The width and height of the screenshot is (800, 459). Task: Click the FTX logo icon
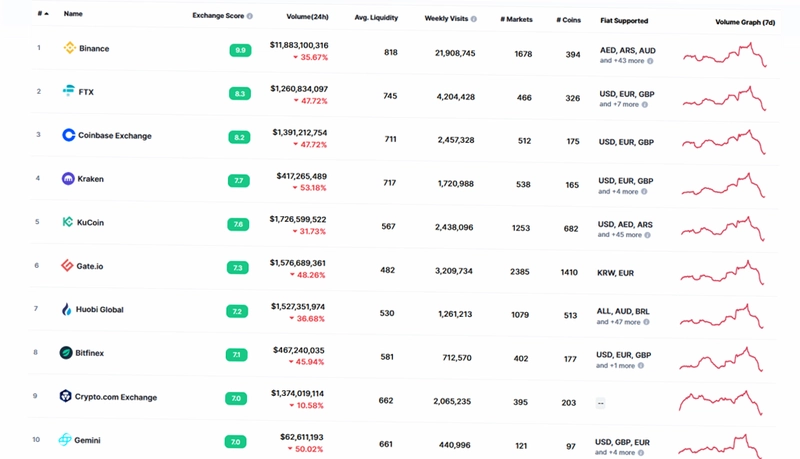click(68, 91)
